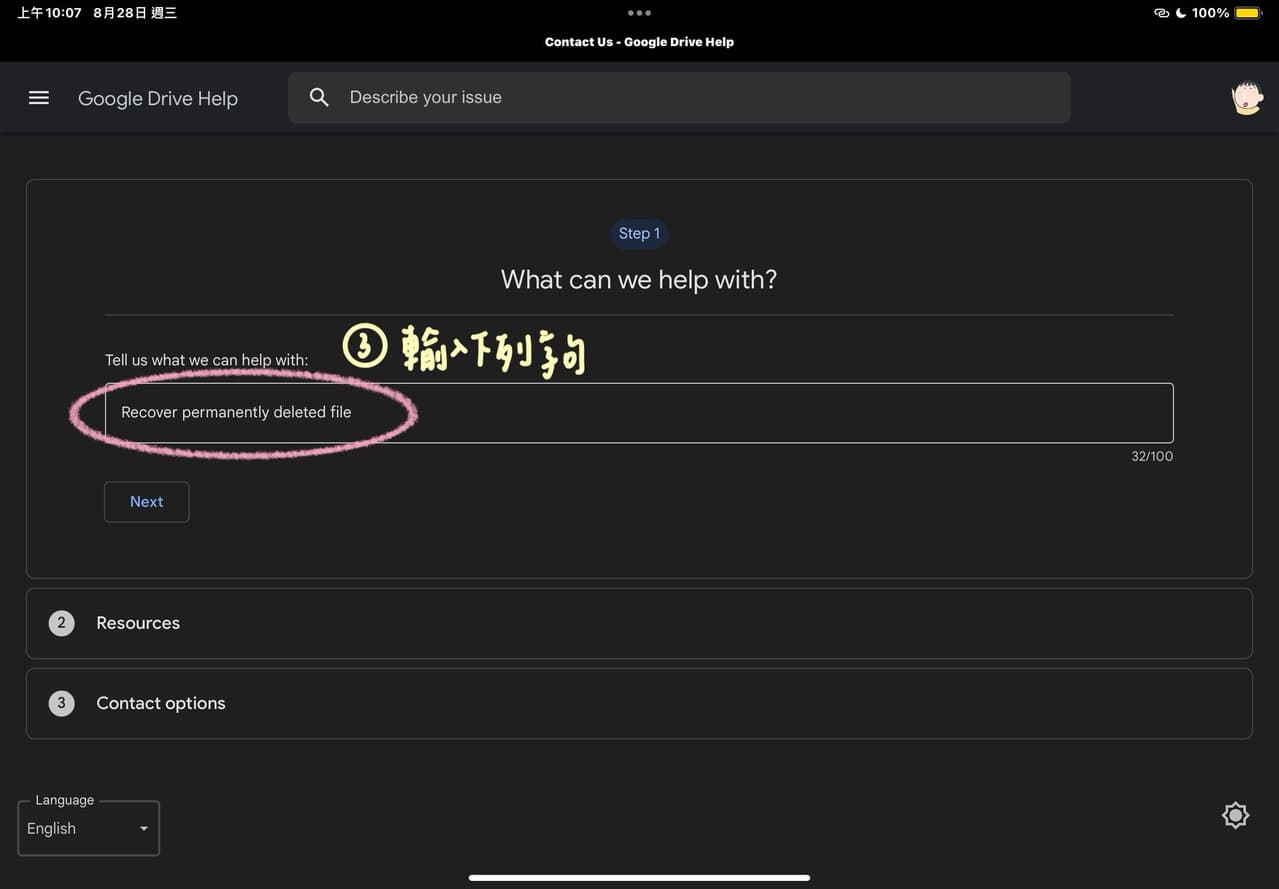Toggle dark theme brightness icon
Screen dimensions: 1279x889
click(x=1235, y=815)
